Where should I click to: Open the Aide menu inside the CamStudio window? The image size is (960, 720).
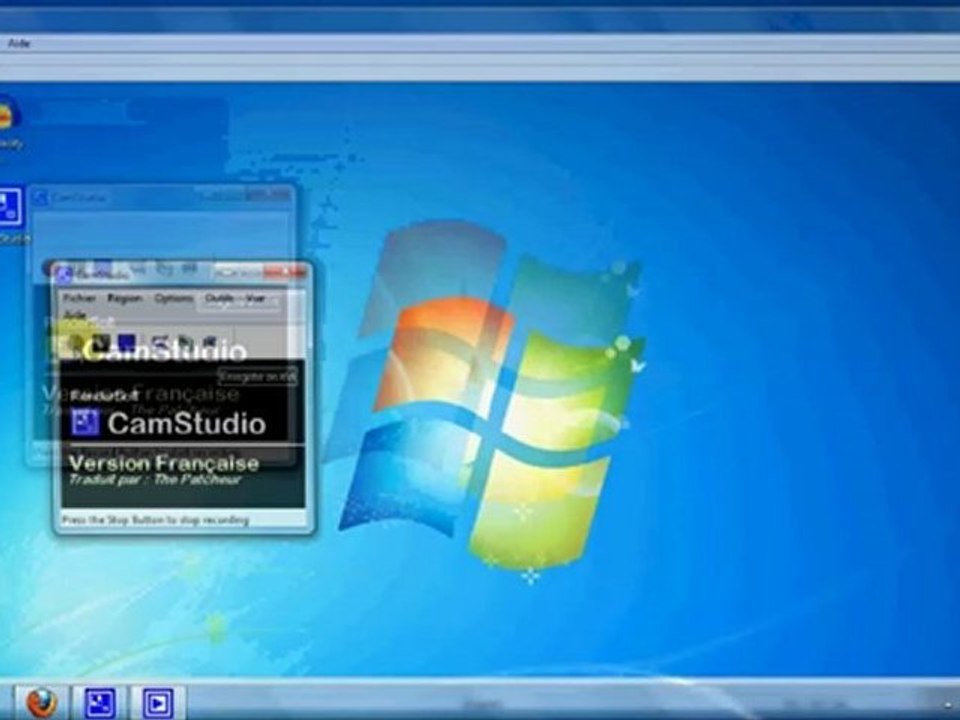pyautogui.click(x=75, y=315)
